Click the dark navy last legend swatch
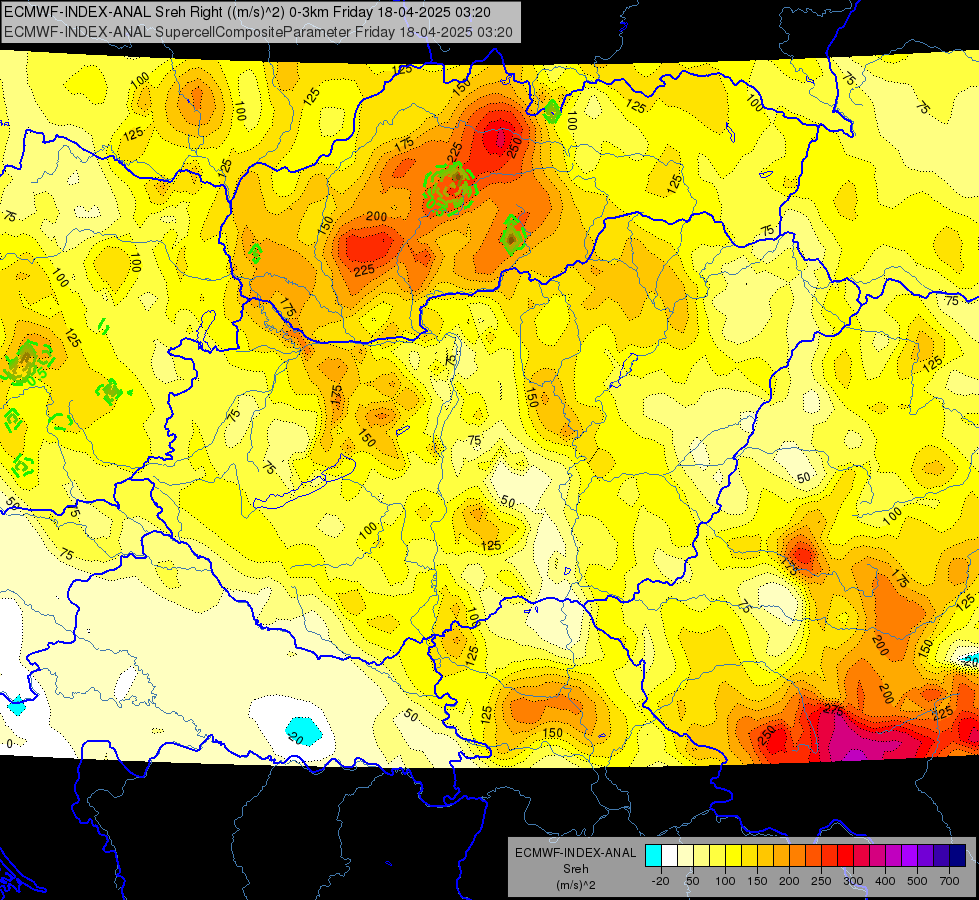This screenshot has width=979, height=900. [958, 856]
